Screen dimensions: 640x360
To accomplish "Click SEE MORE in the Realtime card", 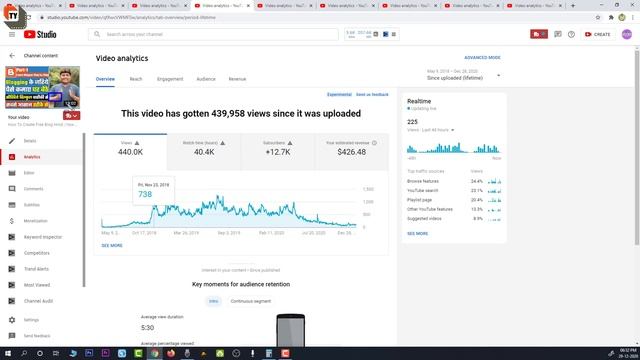I will 418,234.
